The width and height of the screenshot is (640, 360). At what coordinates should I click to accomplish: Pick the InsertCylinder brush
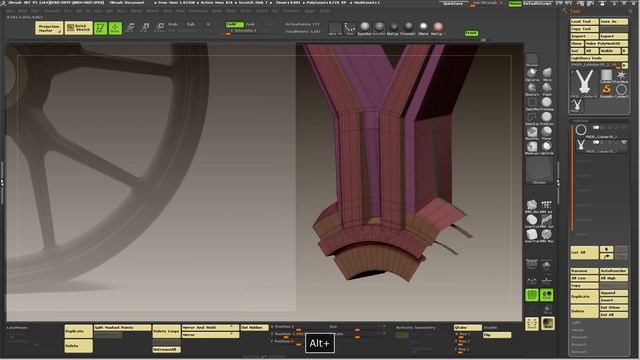tap(532, 221)
